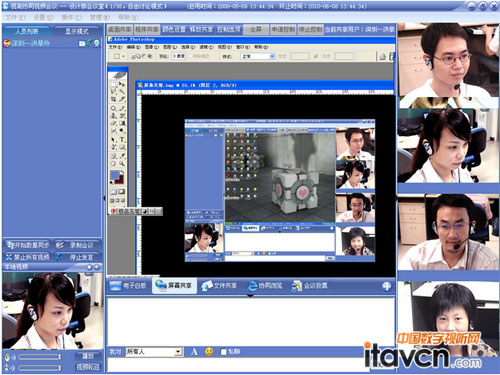The width and height of the screenshot is (500, 375).
Task: Enable the 私聊 private chat checkbox
Action: (224, 352)
